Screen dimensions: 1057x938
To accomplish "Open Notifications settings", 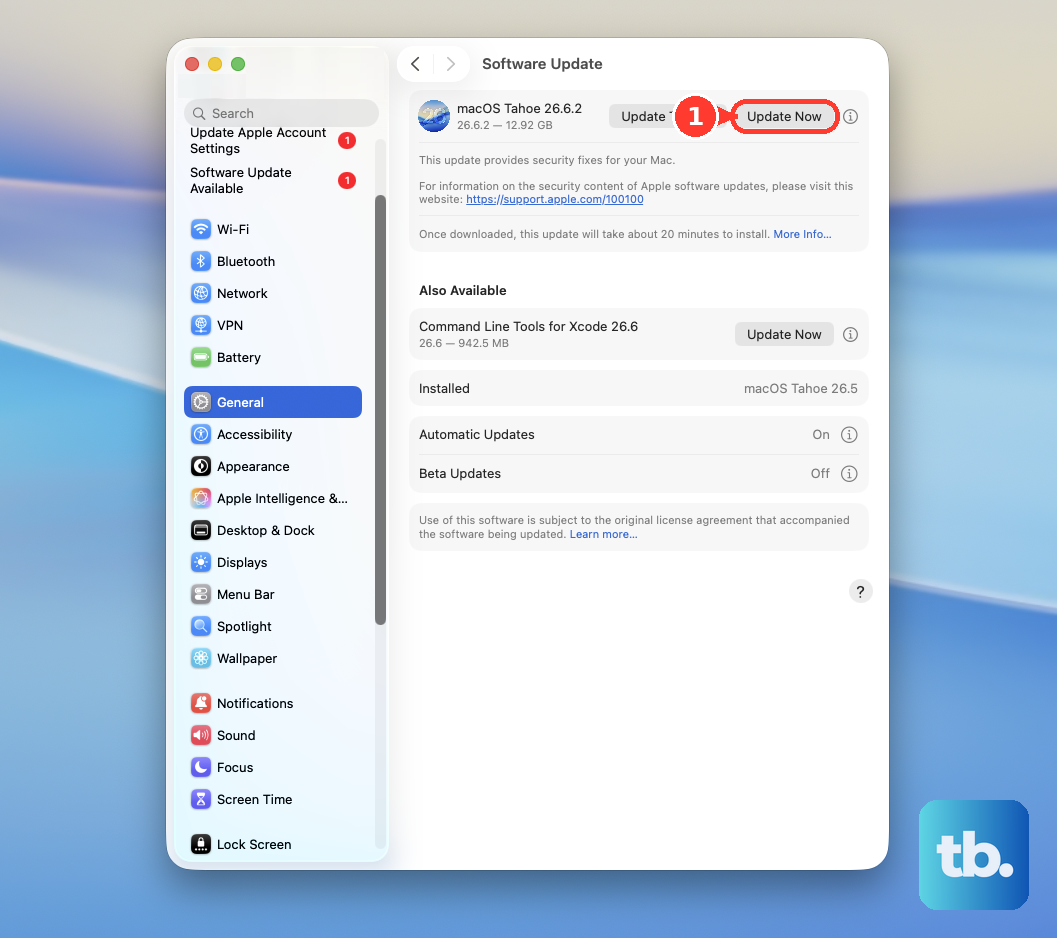I will coord(272,703).
